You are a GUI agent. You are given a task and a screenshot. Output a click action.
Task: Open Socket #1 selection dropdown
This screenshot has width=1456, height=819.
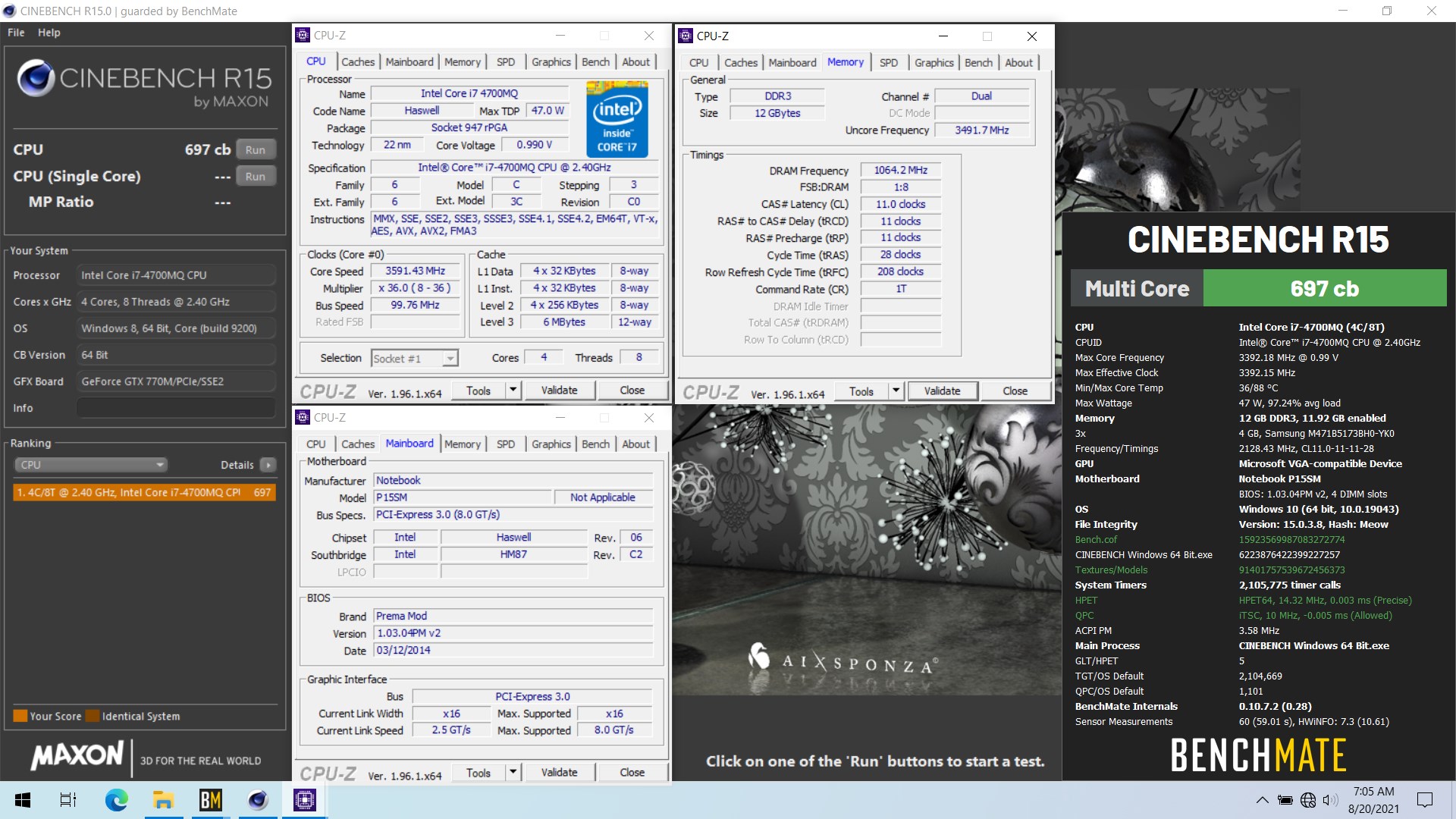(415, 358)
